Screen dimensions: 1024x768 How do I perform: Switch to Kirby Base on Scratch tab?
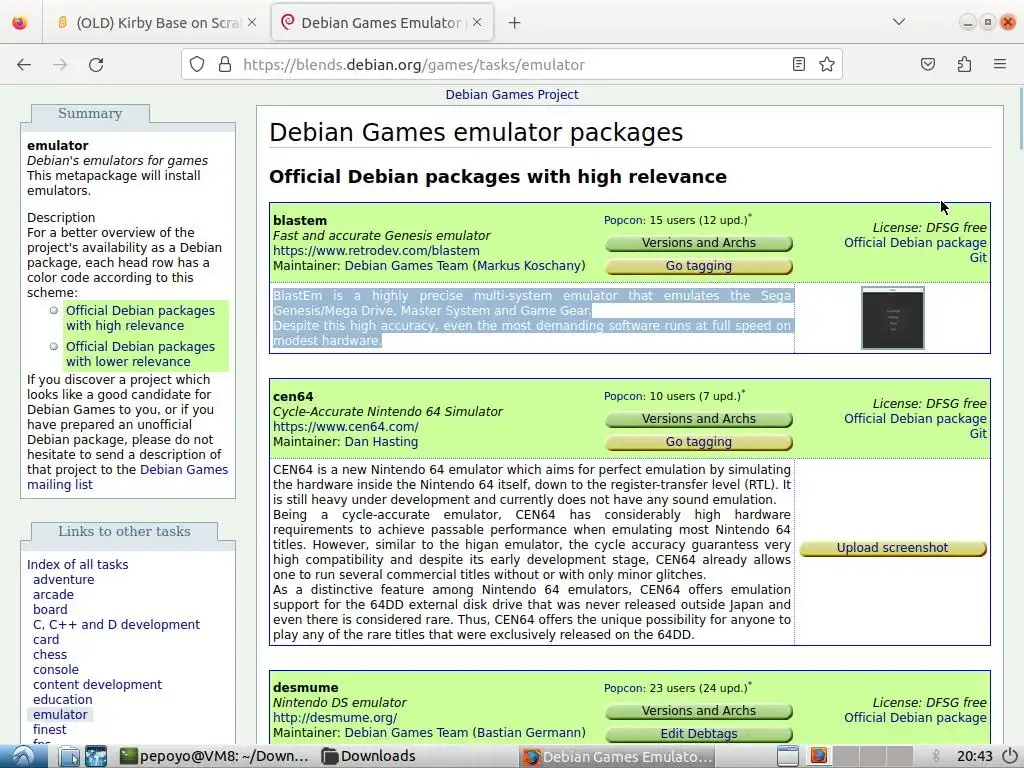tap(157, 23)
